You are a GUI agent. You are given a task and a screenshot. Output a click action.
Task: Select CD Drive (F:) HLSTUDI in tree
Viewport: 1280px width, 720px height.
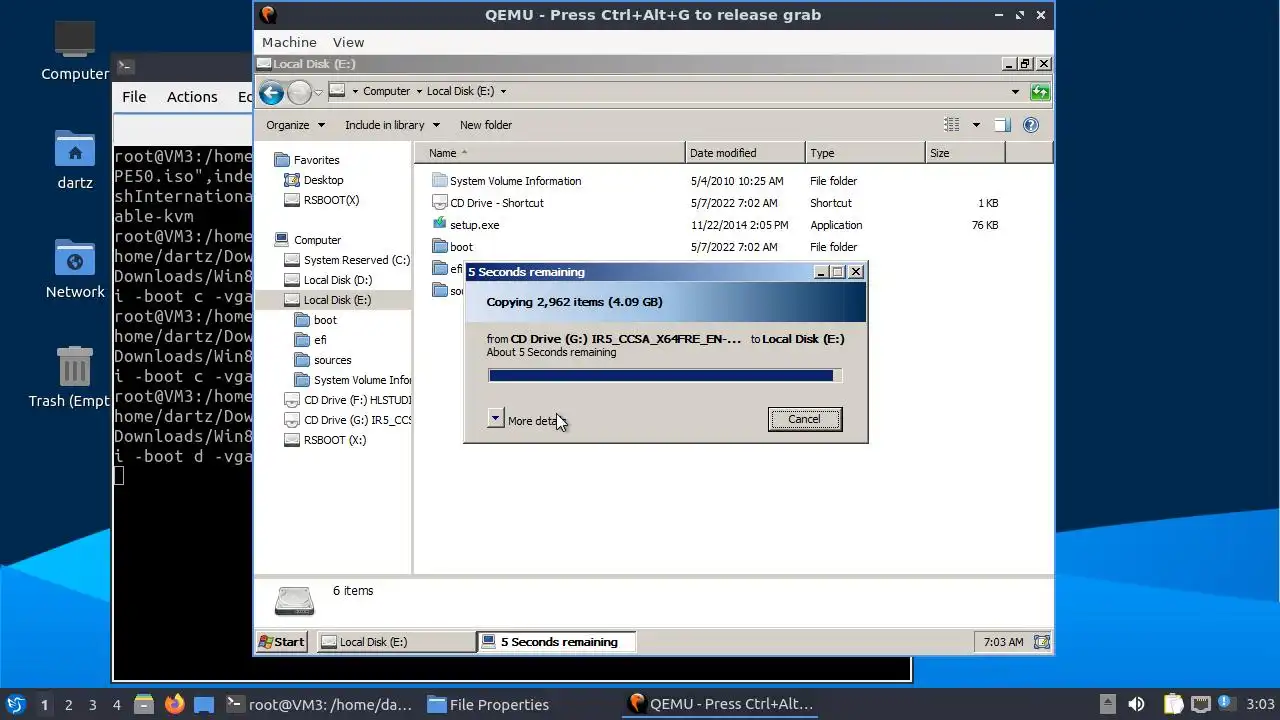click(x=347, y=400)
